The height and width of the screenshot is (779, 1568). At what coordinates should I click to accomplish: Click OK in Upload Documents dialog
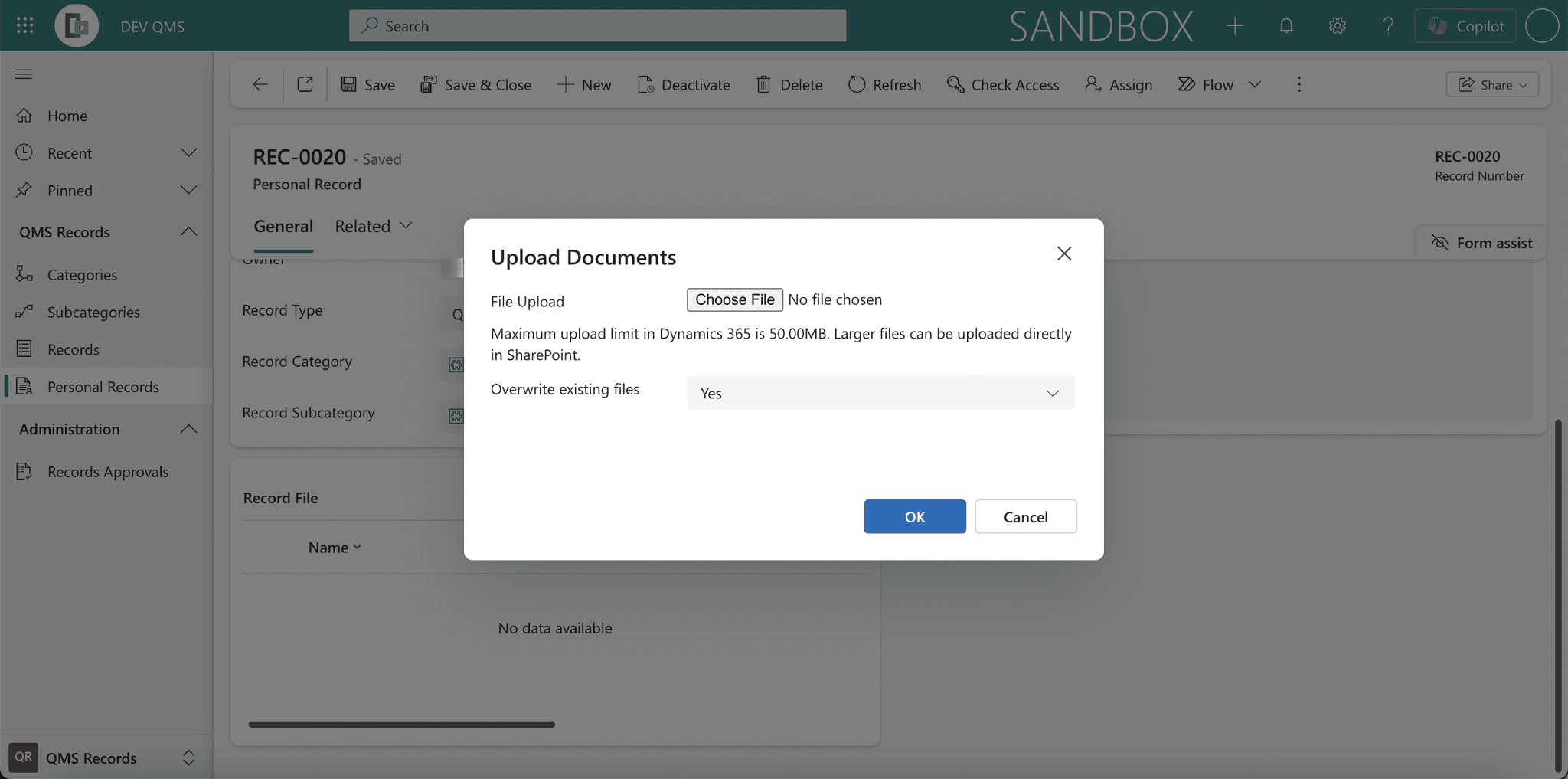[915, 516]
